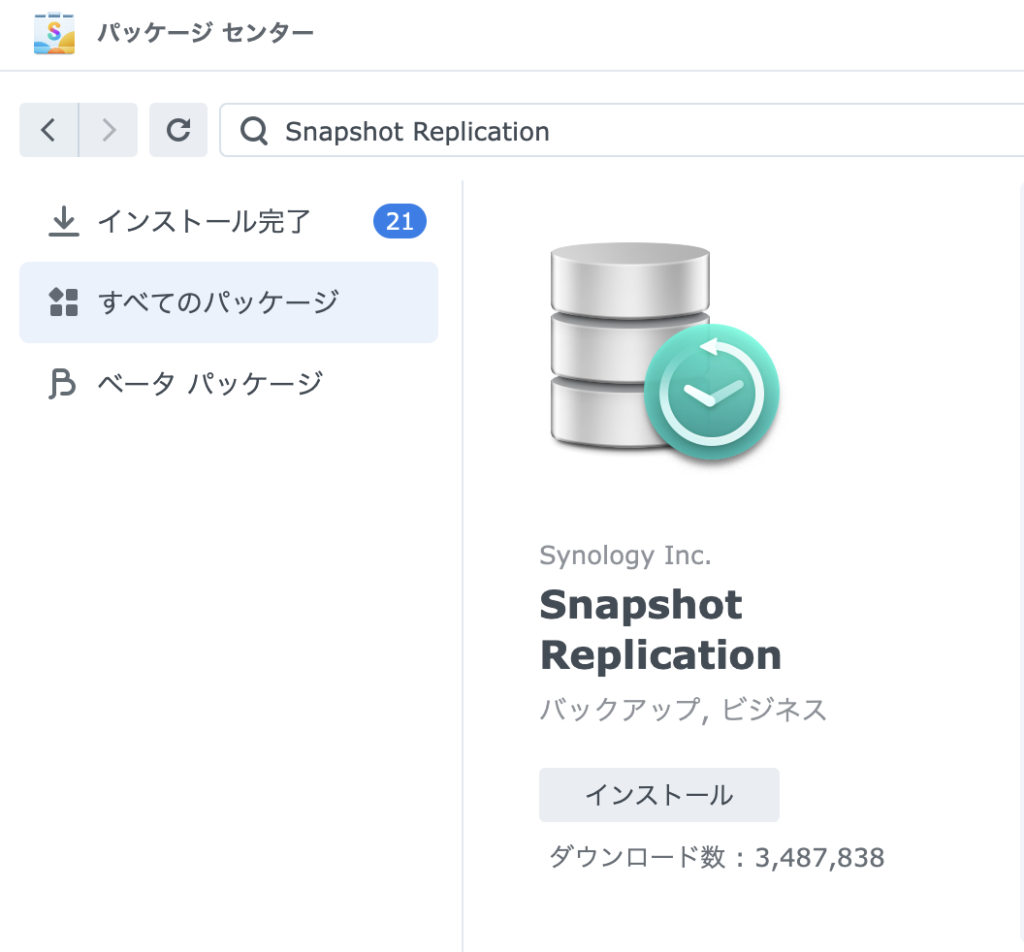Image resolution: width=1024 pixels, height=952 pixels.
Task: Click the Snapshot Replication package title
Action: tap(660, 629)
